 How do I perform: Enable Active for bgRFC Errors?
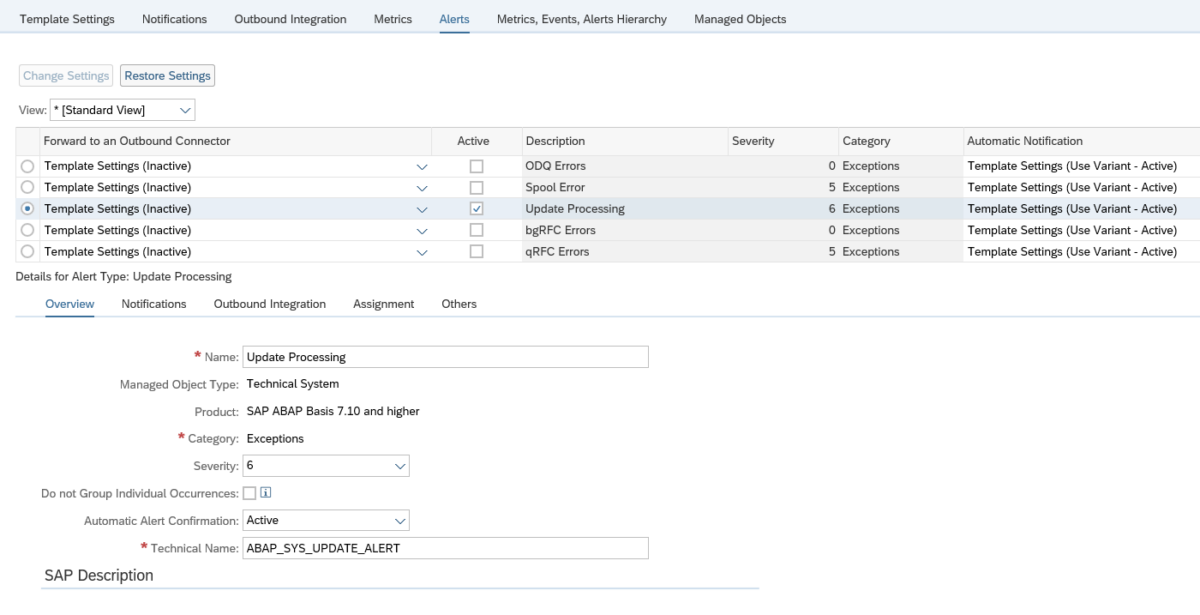click(x=476, y=230)
